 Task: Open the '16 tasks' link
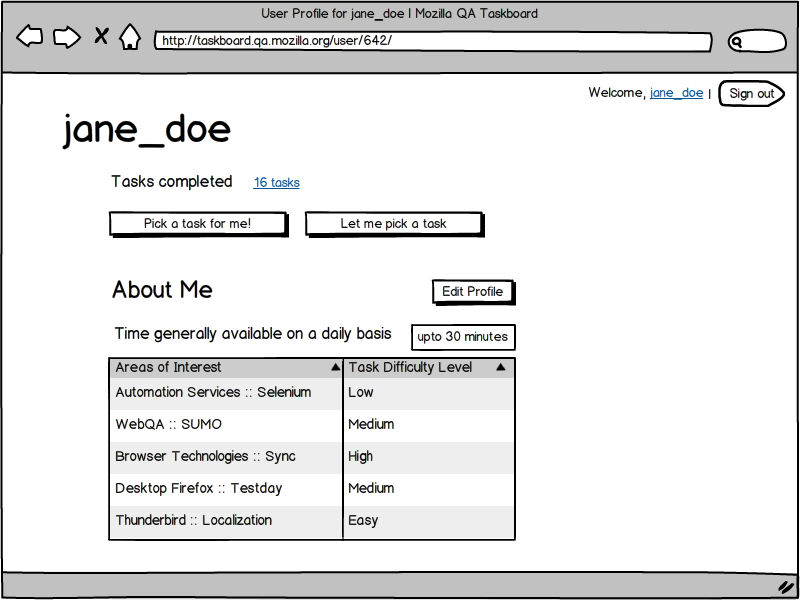click(x=277, y=182)
